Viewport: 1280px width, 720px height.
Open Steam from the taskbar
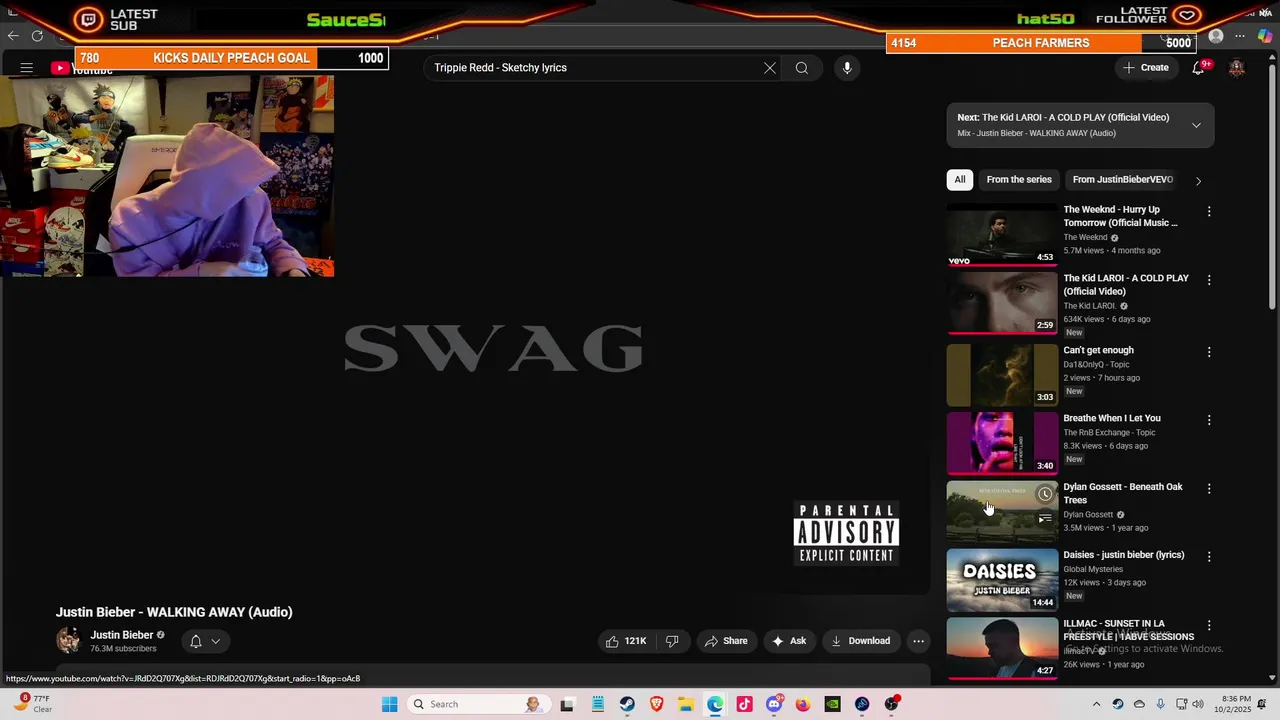[x=627, y=704]
